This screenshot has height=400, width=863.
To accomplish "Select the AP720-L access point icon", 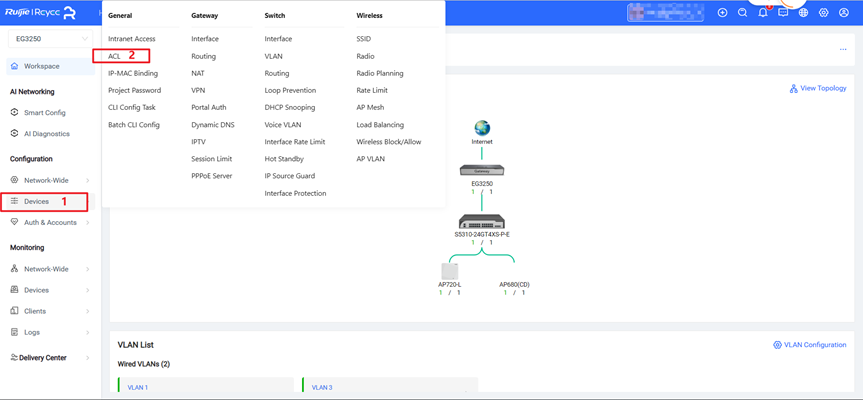I will (450, 271).
